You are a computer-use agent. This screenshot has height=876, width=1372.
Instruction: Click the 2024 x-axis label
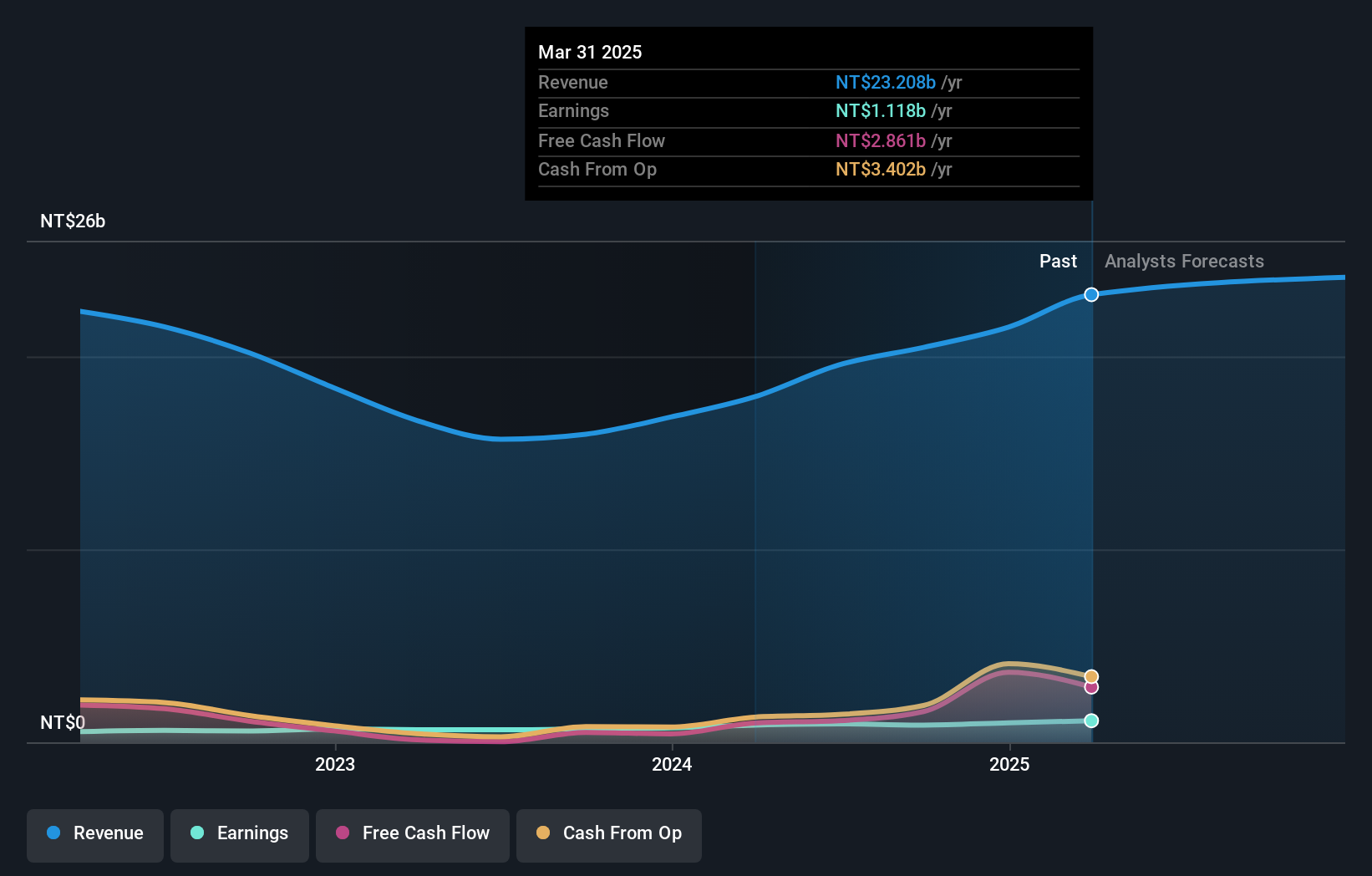tap(672, 764)
